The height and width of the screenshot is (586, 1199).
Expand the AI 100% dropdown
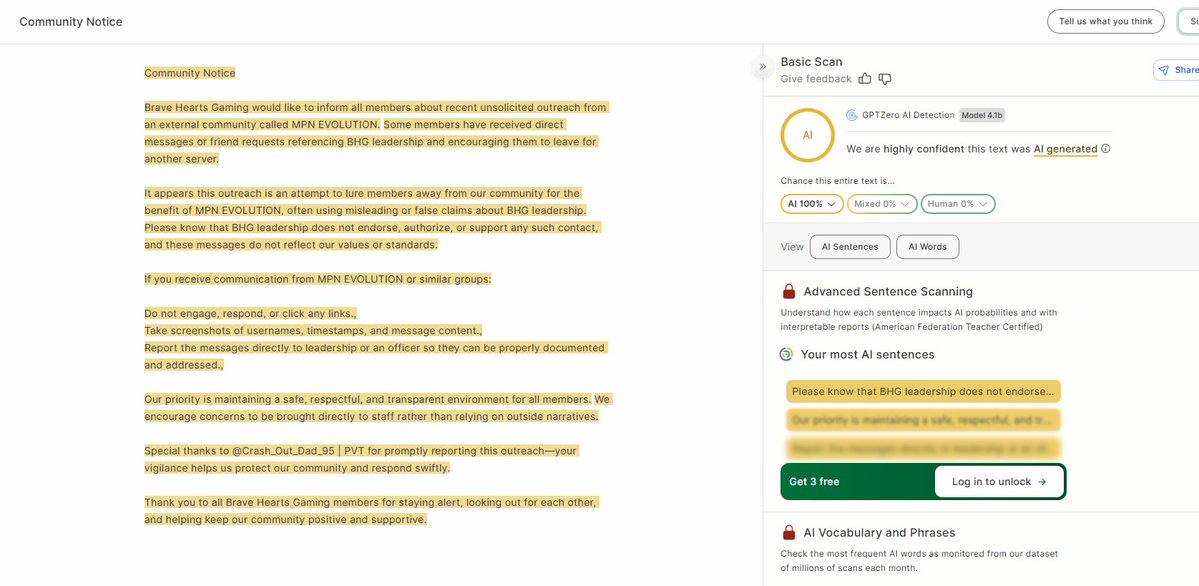812,204
